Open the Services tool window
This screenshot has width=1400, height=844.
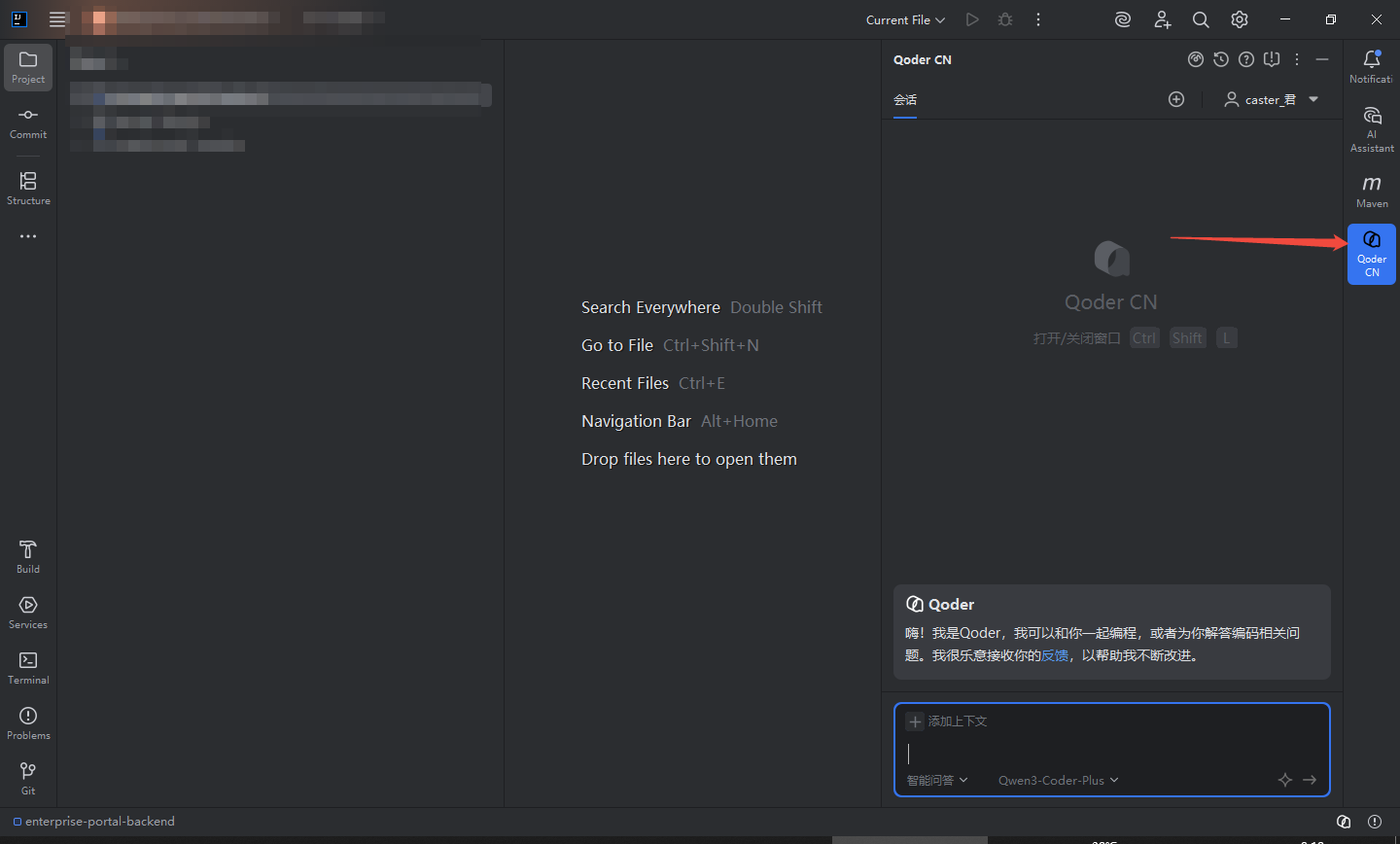[28, 613]
